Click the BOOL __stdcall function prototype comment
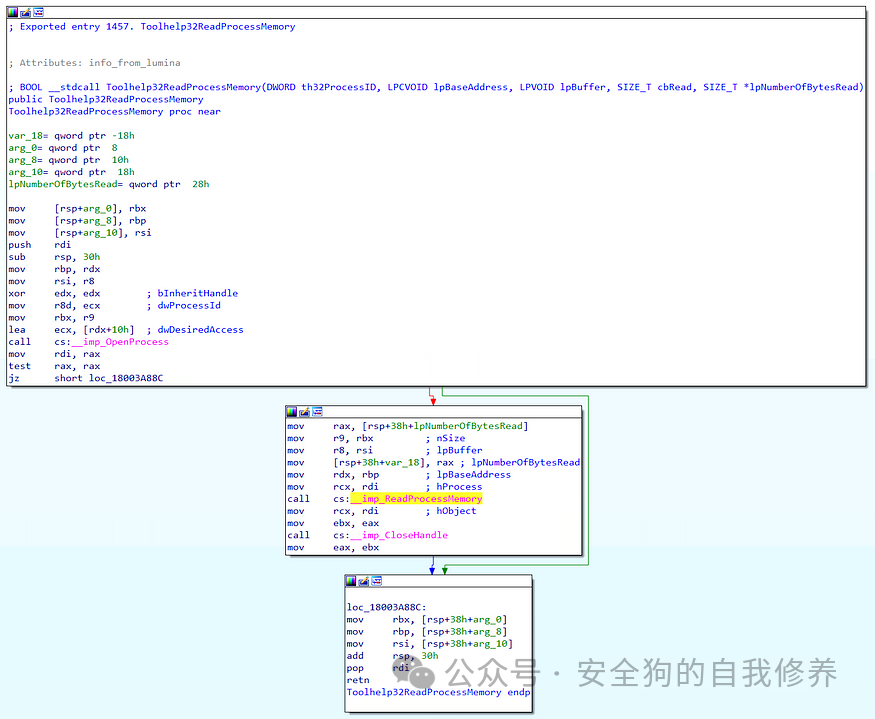 pos(436,87)
